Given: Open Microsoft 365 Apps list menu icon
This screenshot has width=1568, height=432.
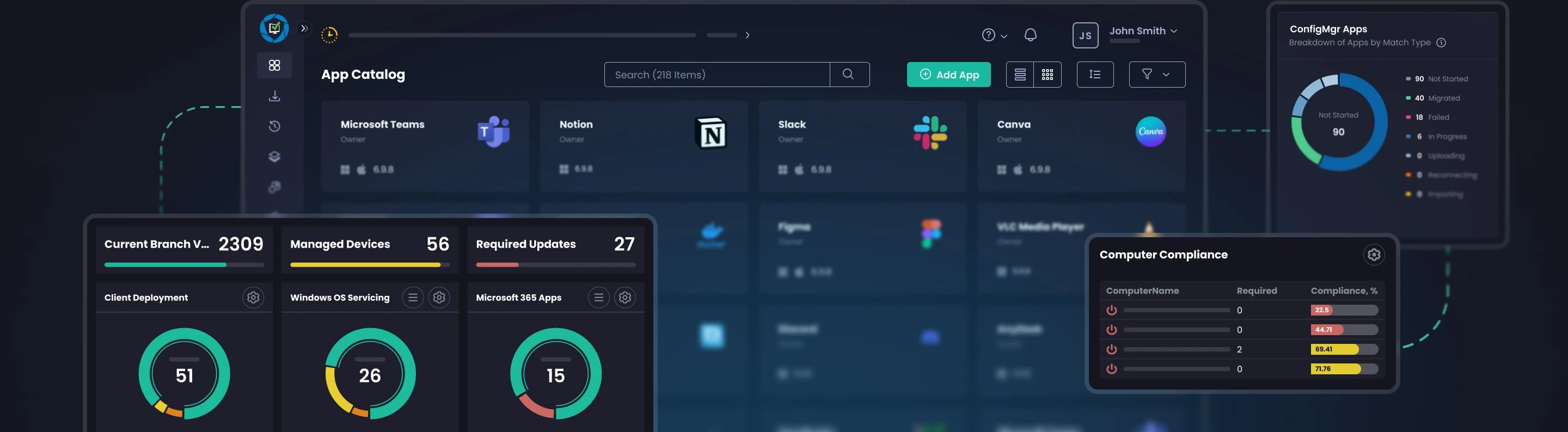Looking at the screenshot, I should (598, 297).
